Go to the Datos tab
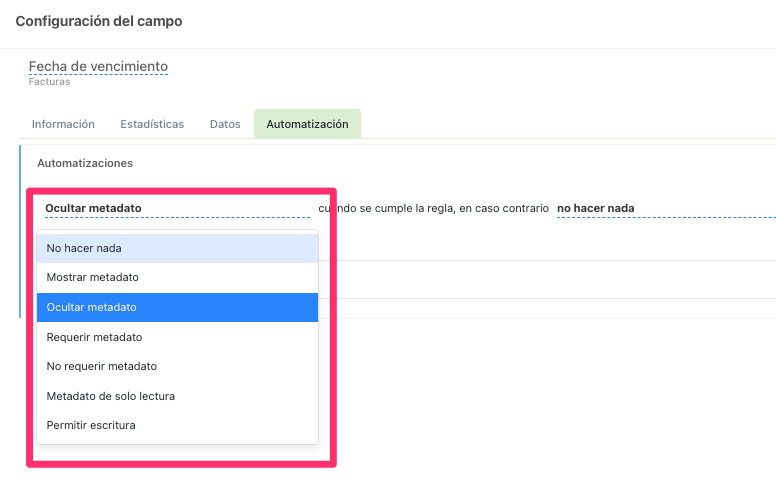Screen dimensions: 776x495 tap(225, 124)
